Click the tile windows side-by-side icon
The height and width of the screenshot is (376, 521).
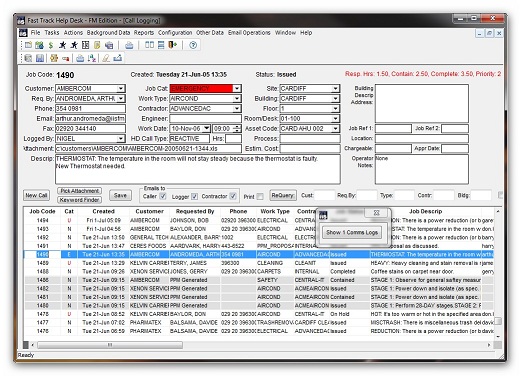149,45
